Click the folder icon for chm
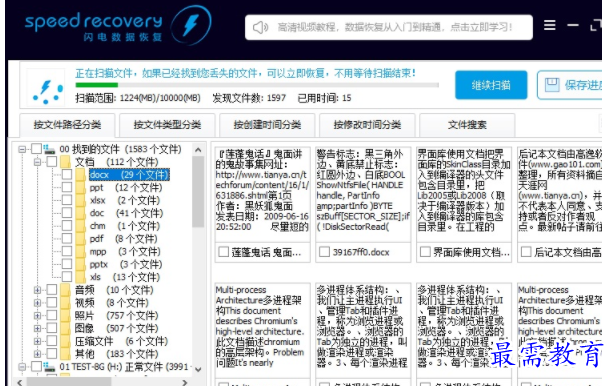The image size is (612, 386). point(80,226)
